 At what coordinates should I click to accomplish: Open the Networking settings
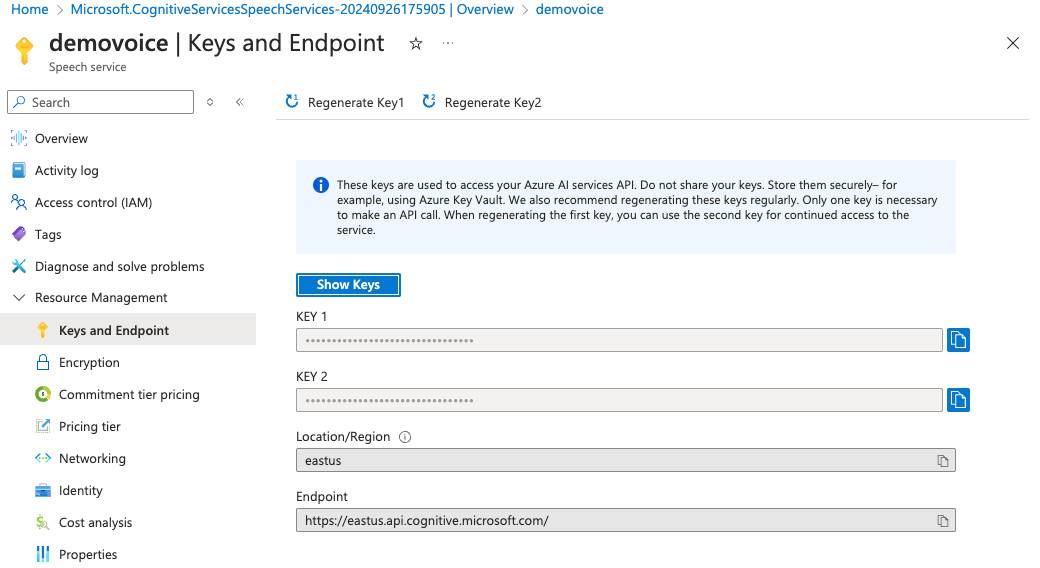coord(92,459)
